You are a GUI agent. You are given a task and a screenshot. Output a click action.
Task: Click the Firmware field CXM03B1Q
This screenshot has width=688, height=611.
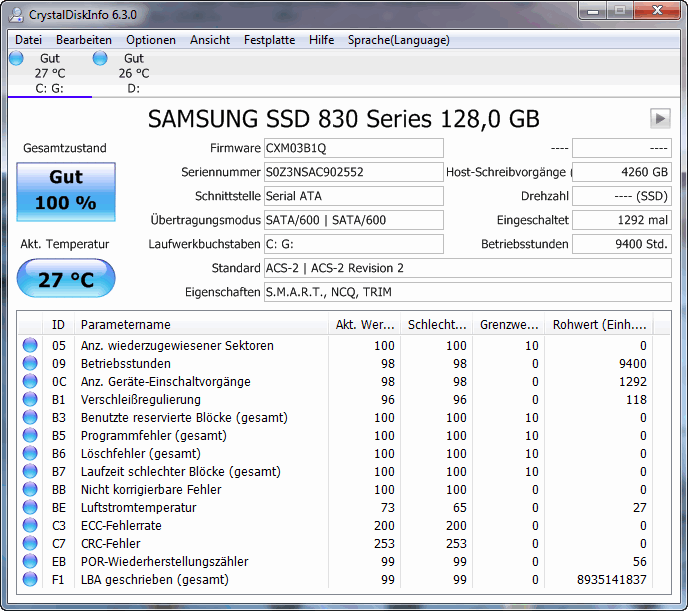click(x=354, y=148)
